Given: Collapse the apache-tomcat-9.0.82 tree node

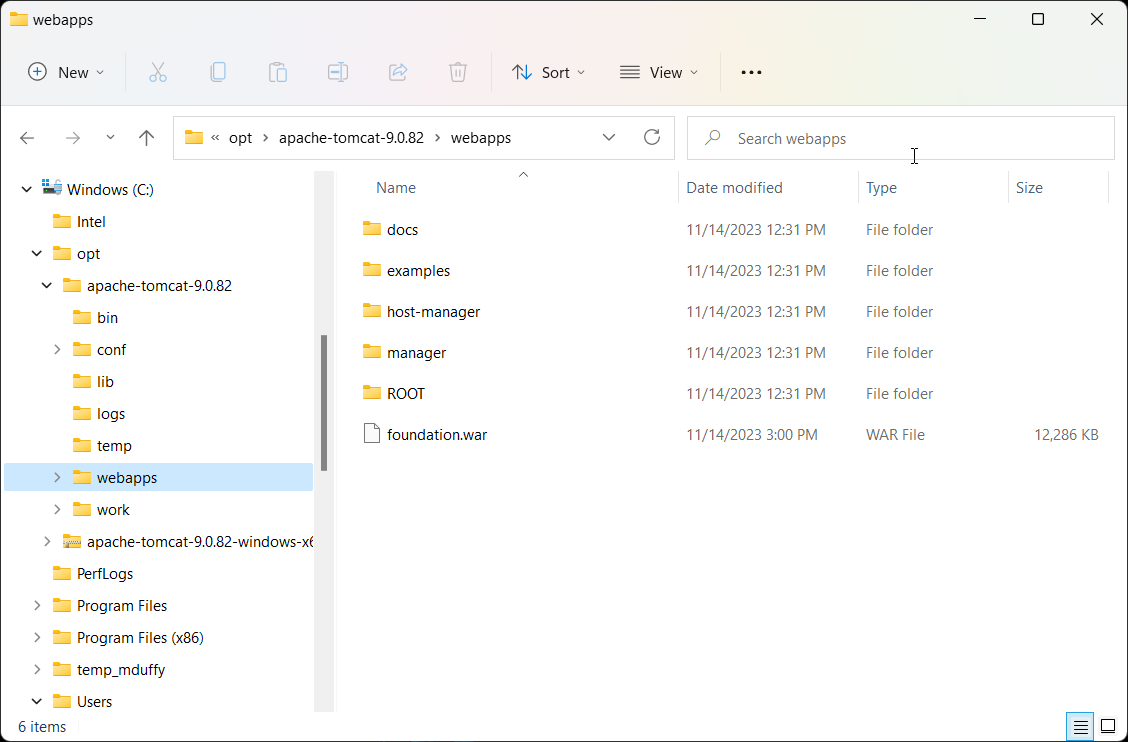Looking at the screenshot, I should [x=47, y=286].
